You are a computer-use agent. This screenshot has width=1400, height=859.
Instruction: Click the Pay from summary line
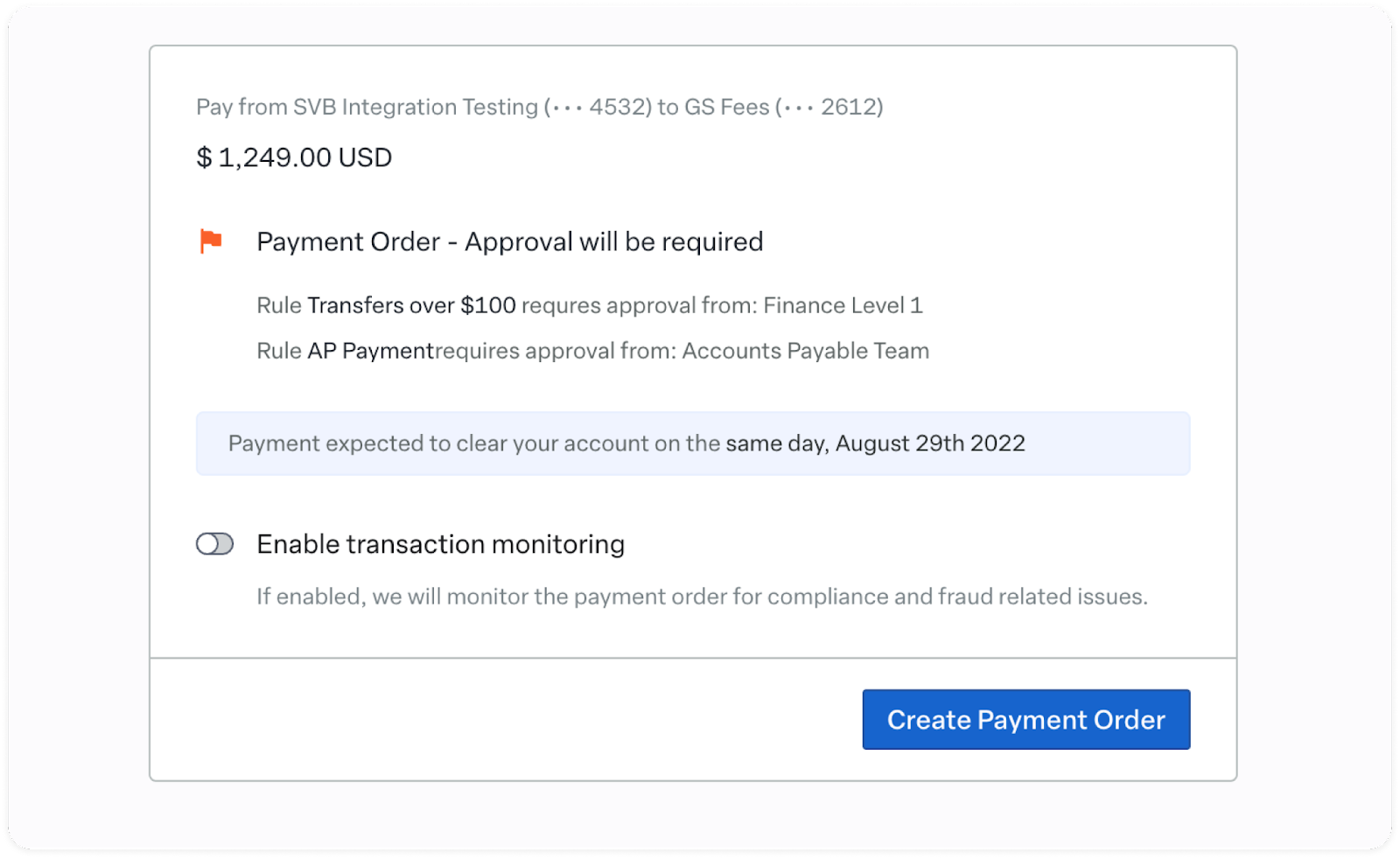(x=538, y=107)
